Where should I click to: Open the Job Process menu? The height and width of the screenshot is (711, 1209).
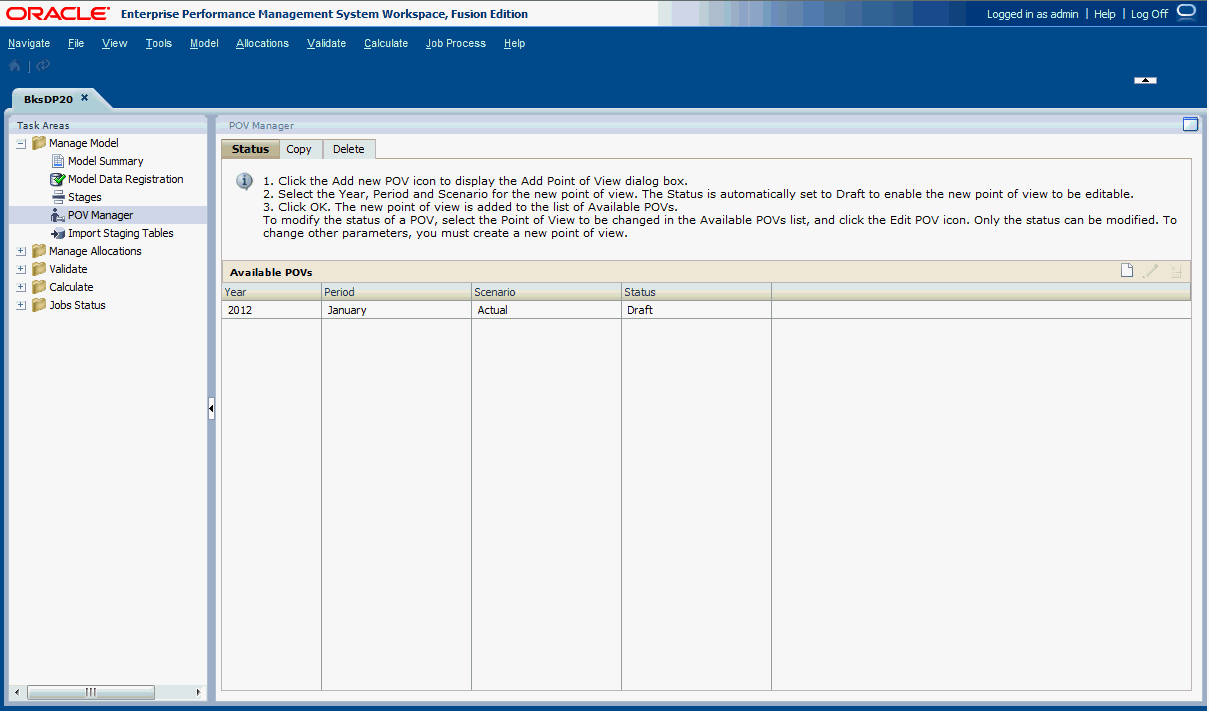click(x=456, y=43)
